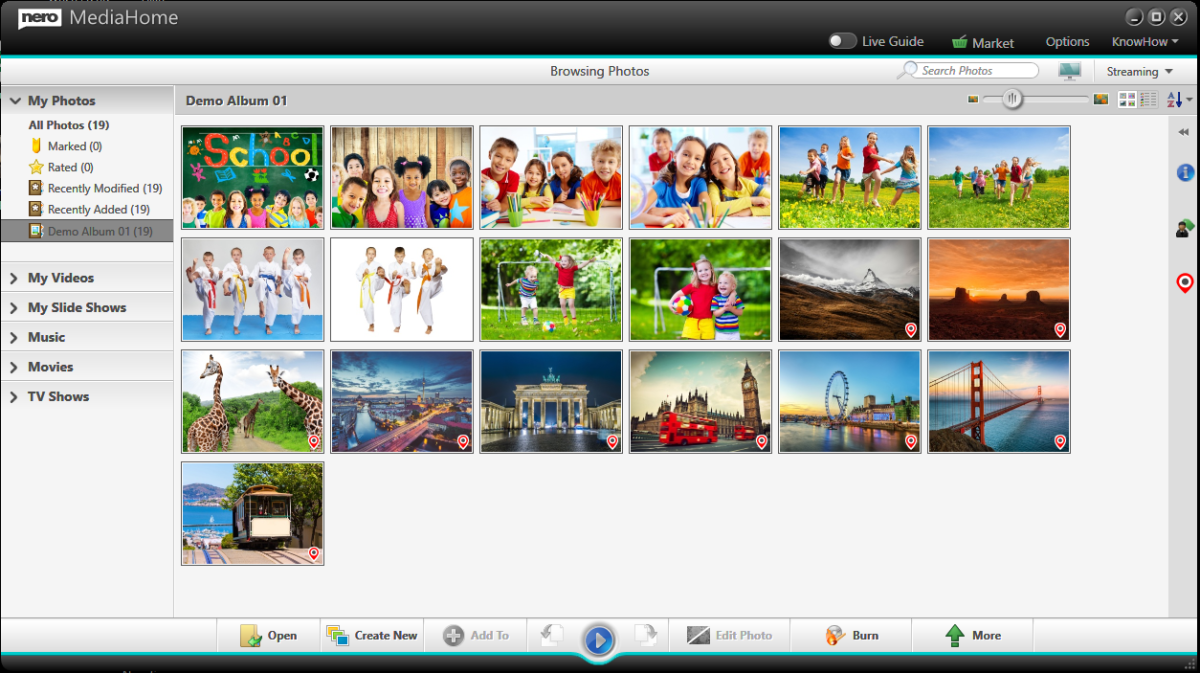Open the Info panel on the right sidebar
1200x673 pixels.
click(1183, 172)
